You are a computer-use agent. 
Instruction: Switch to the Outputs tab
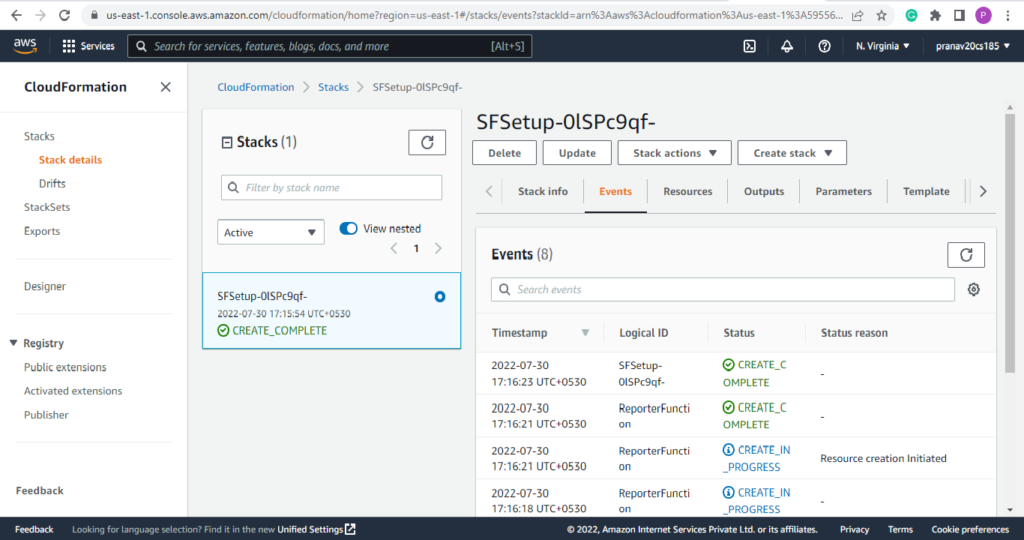tap(763, 191)
